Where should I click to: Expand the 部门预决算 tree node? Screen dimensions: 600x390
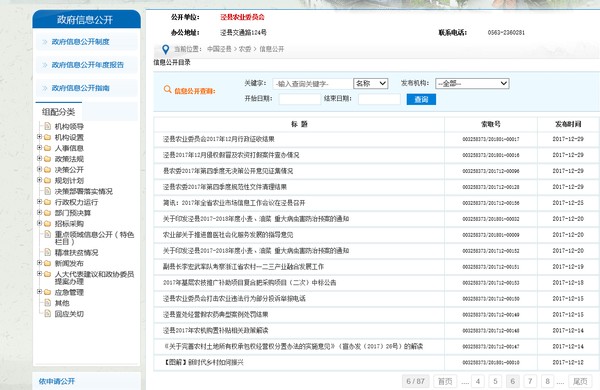39,212
